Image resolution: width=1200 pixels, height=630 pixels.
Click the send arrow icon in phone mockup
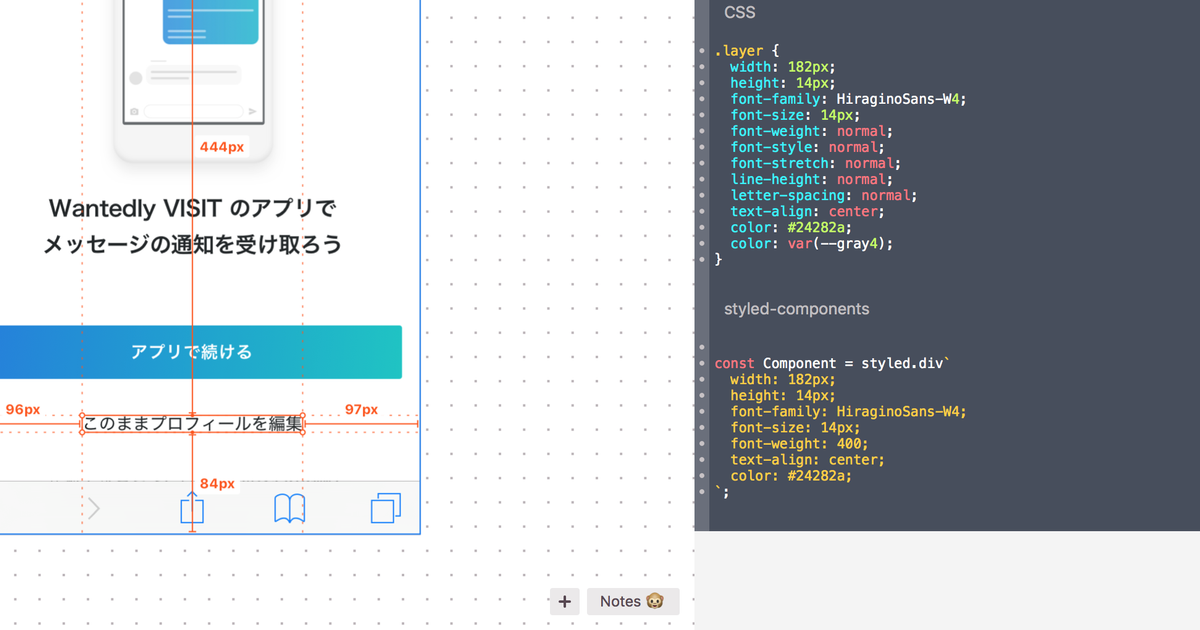252,112
